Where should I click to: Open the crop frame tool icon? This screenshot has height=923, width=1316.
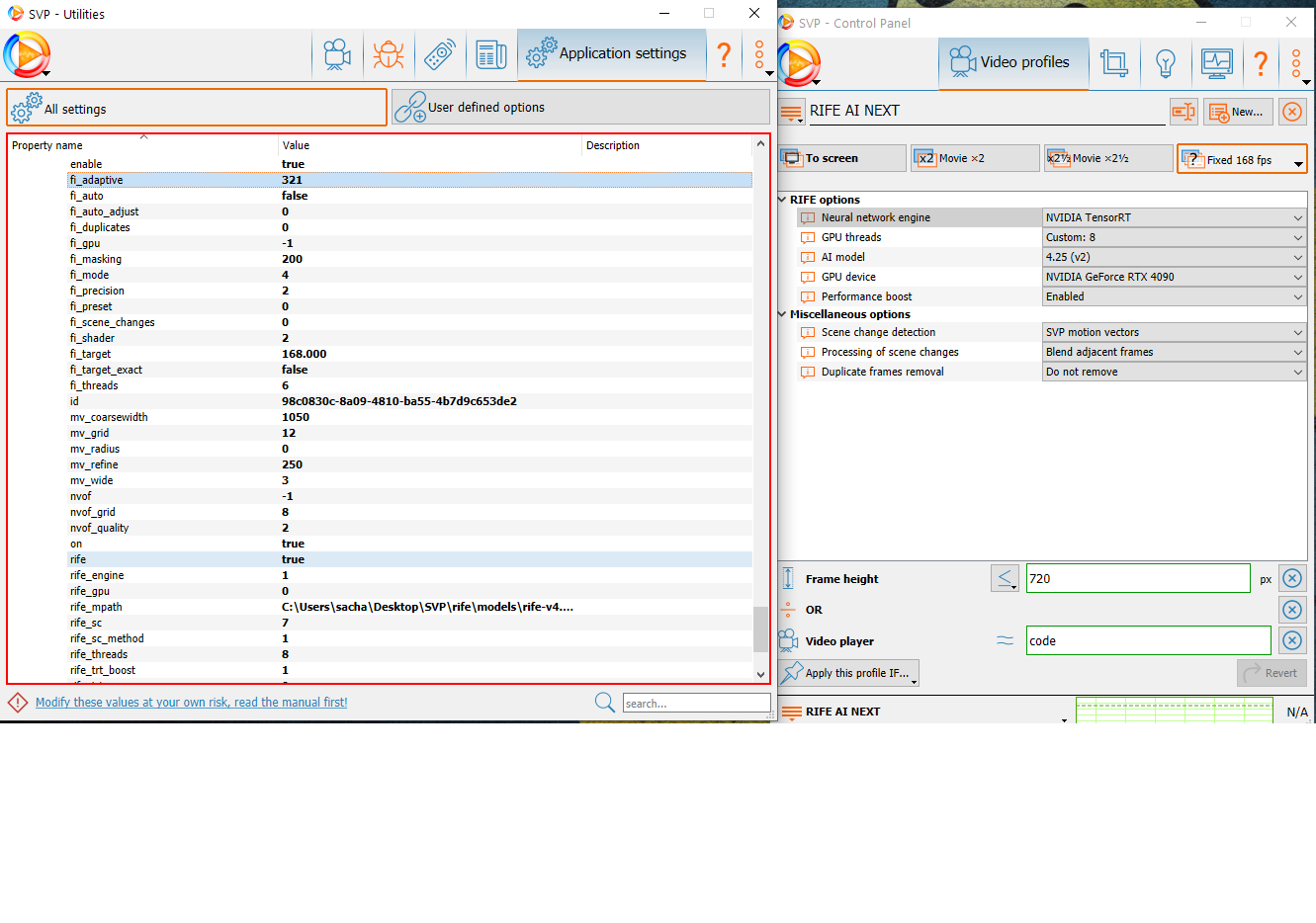point(1114,63)
